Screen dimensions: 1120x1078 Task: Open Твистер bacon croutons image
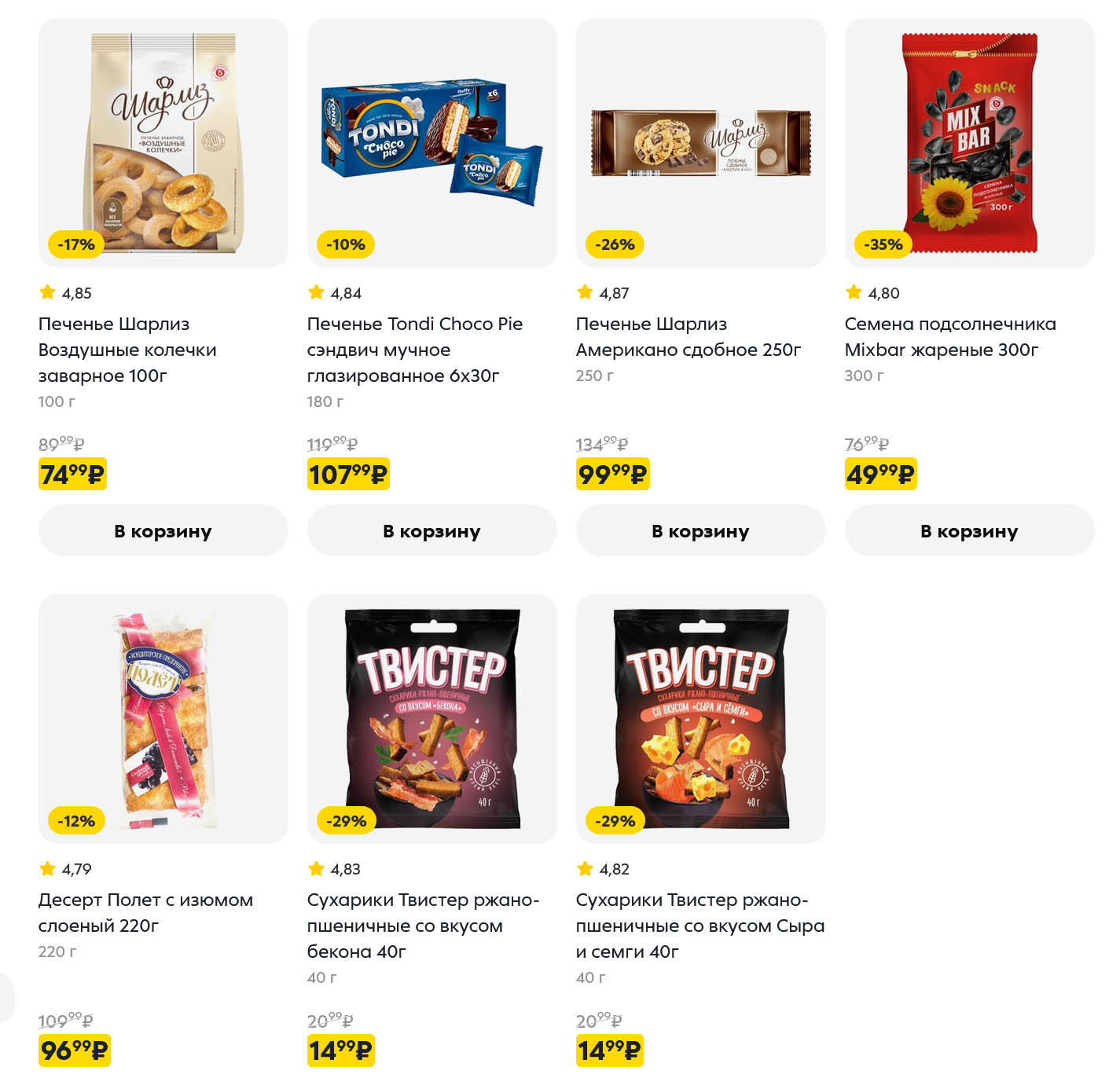pos(431,718)
